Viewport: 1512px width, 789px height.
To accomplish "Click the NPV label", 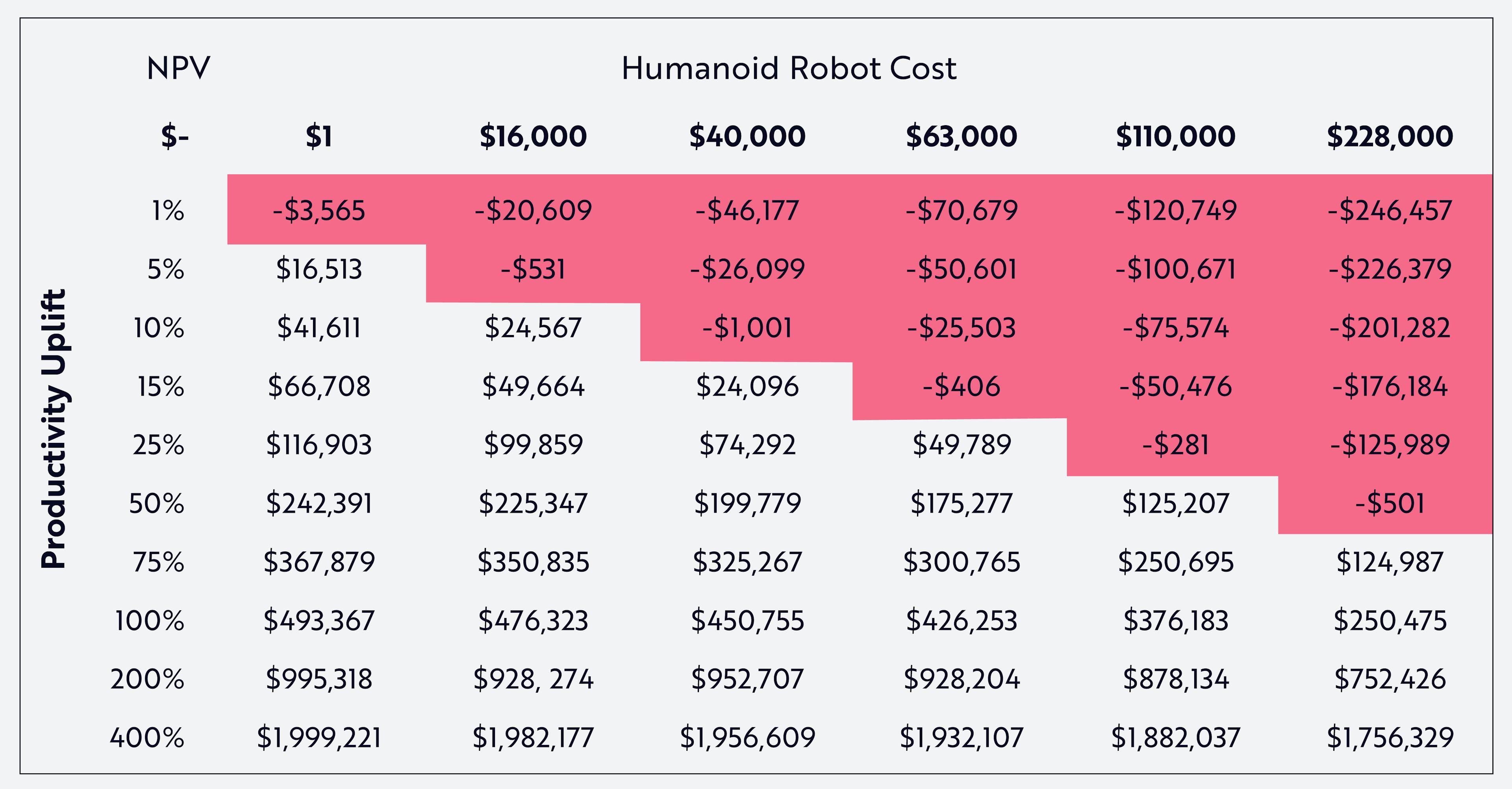I will click(178, 68).
